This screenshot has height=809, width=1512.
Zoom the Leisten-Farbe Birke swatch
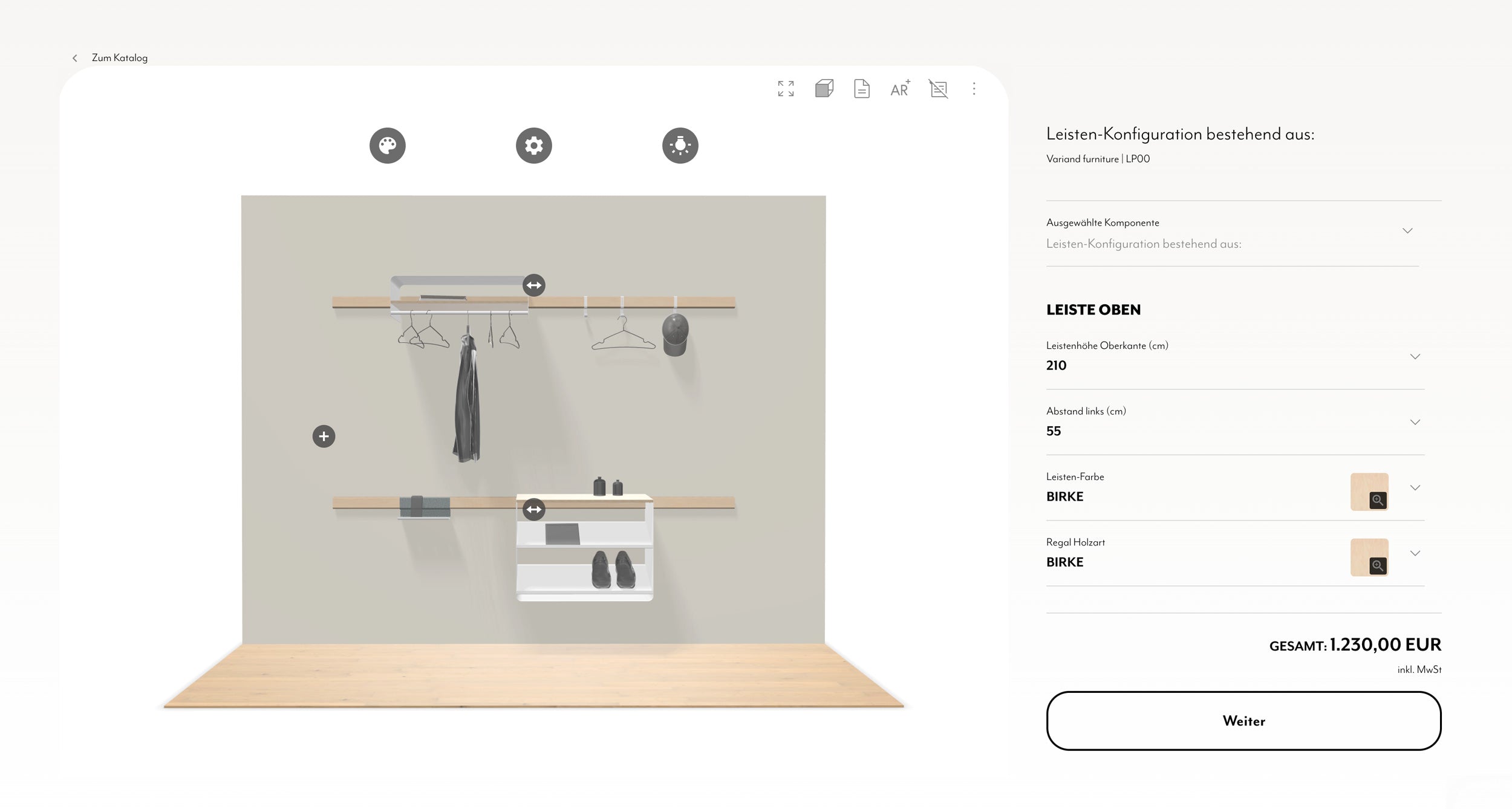1377,500
